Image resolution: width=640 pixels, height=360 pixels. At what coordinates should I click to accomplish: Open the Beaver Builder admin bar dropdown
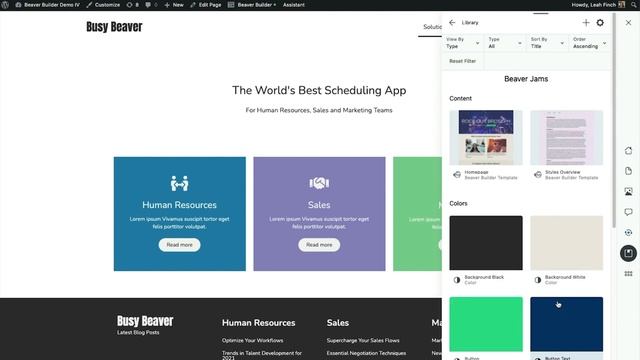[252, 5]
